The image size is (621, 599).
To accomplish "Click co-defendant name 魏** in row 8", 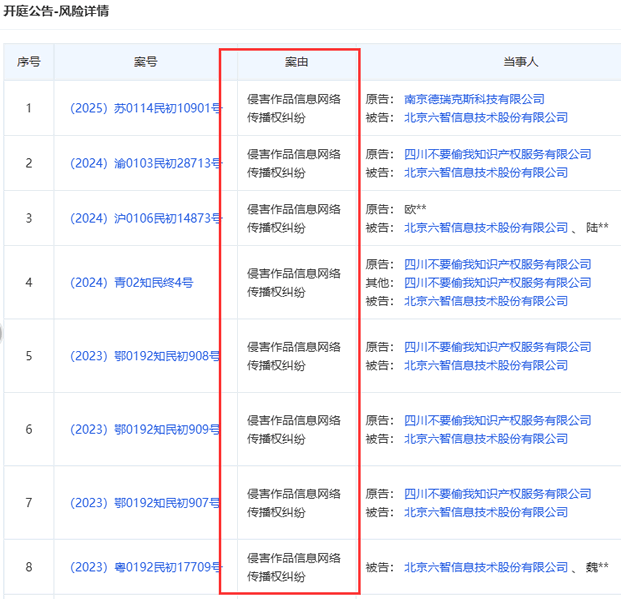I will click(x=597, y=567).
